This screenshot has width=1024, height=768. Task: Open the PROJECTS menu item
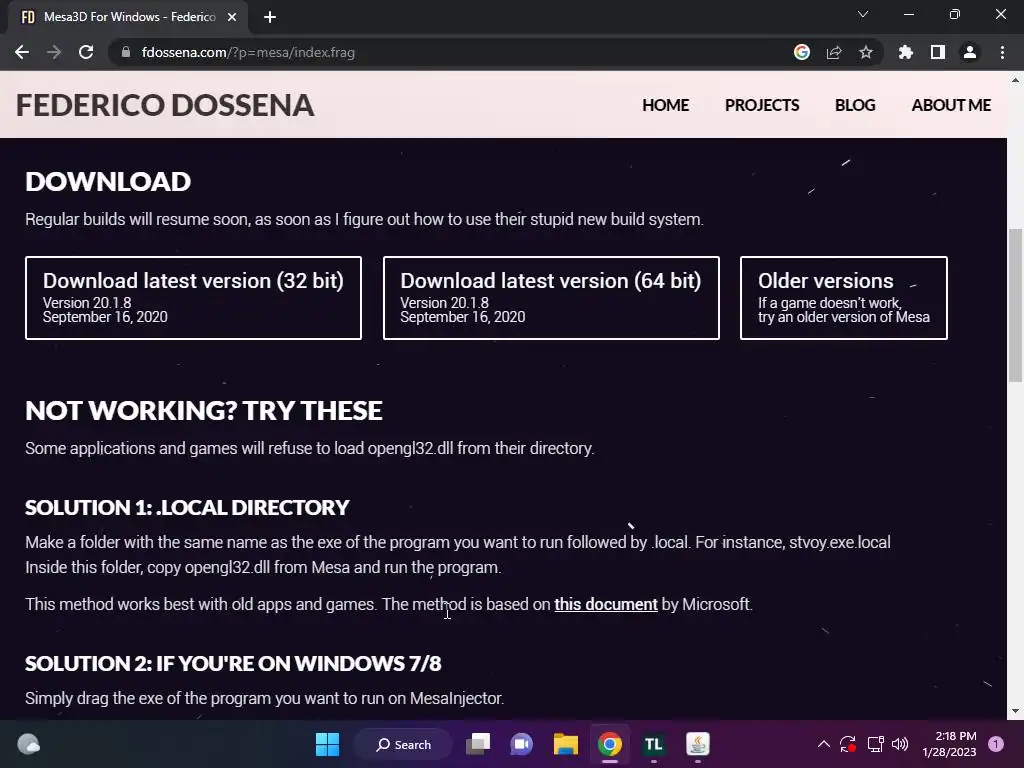point(762,105)
